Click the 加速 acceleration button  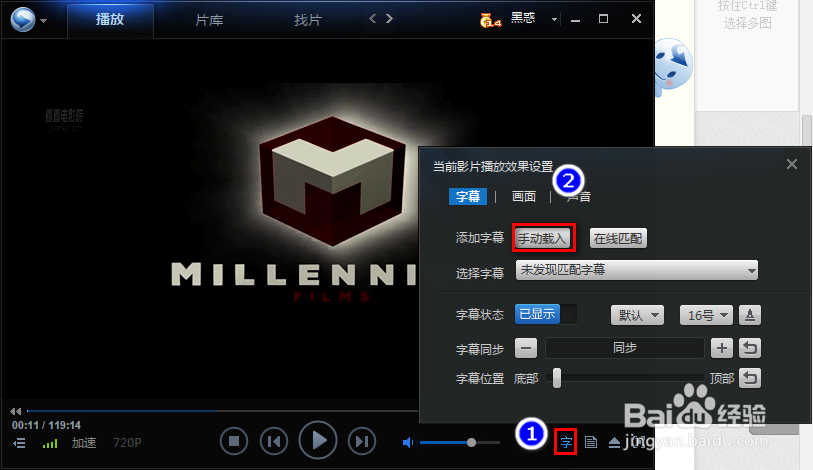click(x=84, y=443)
